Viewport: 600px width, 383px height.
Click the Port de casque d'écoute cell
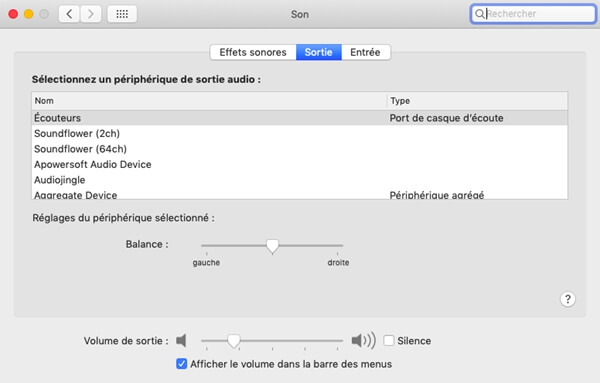(x=446, y=118)
